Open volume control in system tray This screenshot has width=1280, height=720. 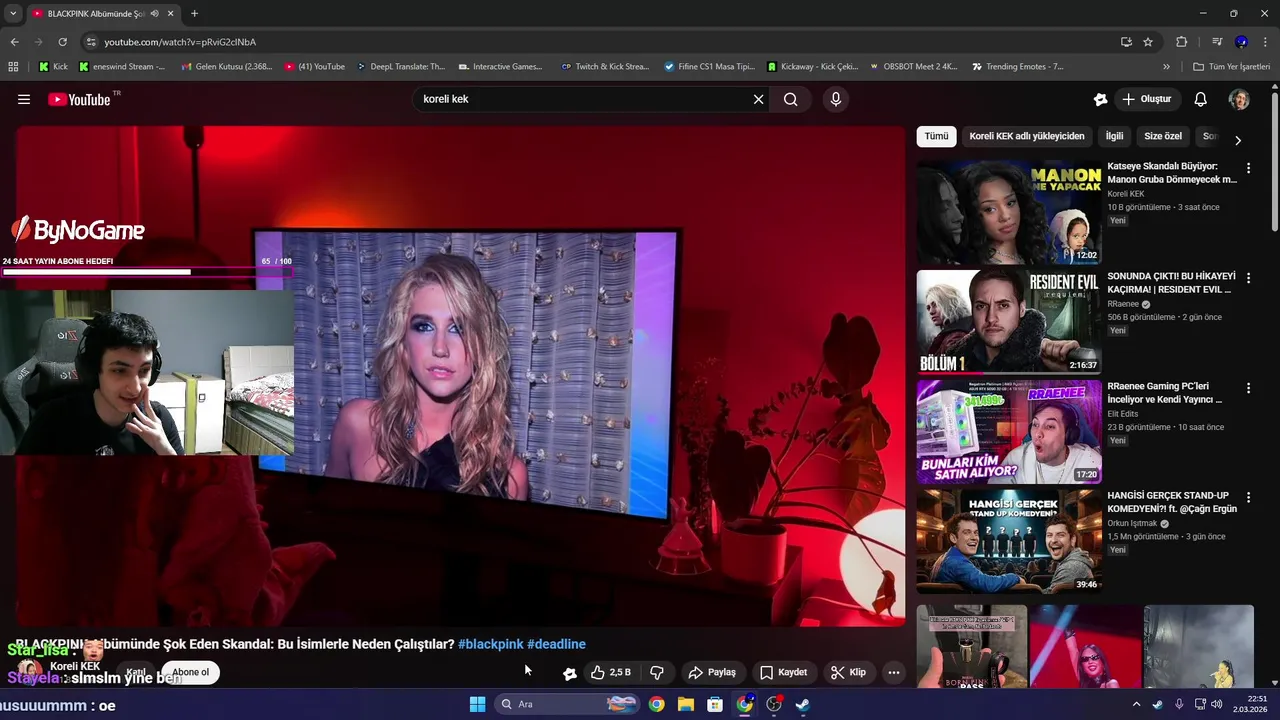1217,704
